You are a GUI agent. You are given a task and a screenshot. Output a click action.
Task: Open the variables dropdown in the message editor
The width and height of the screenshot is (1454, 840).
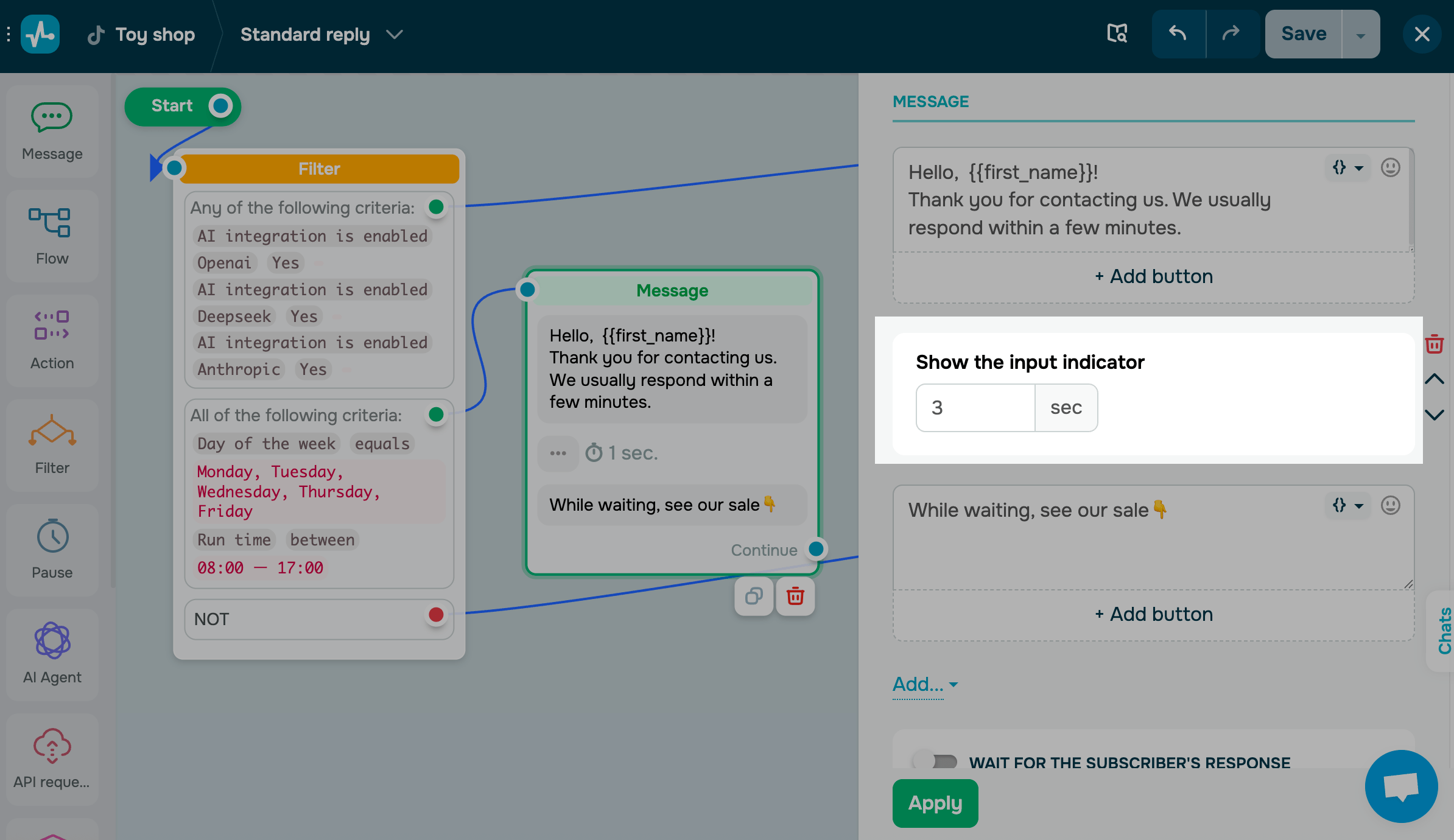[x=1347, y=168]
